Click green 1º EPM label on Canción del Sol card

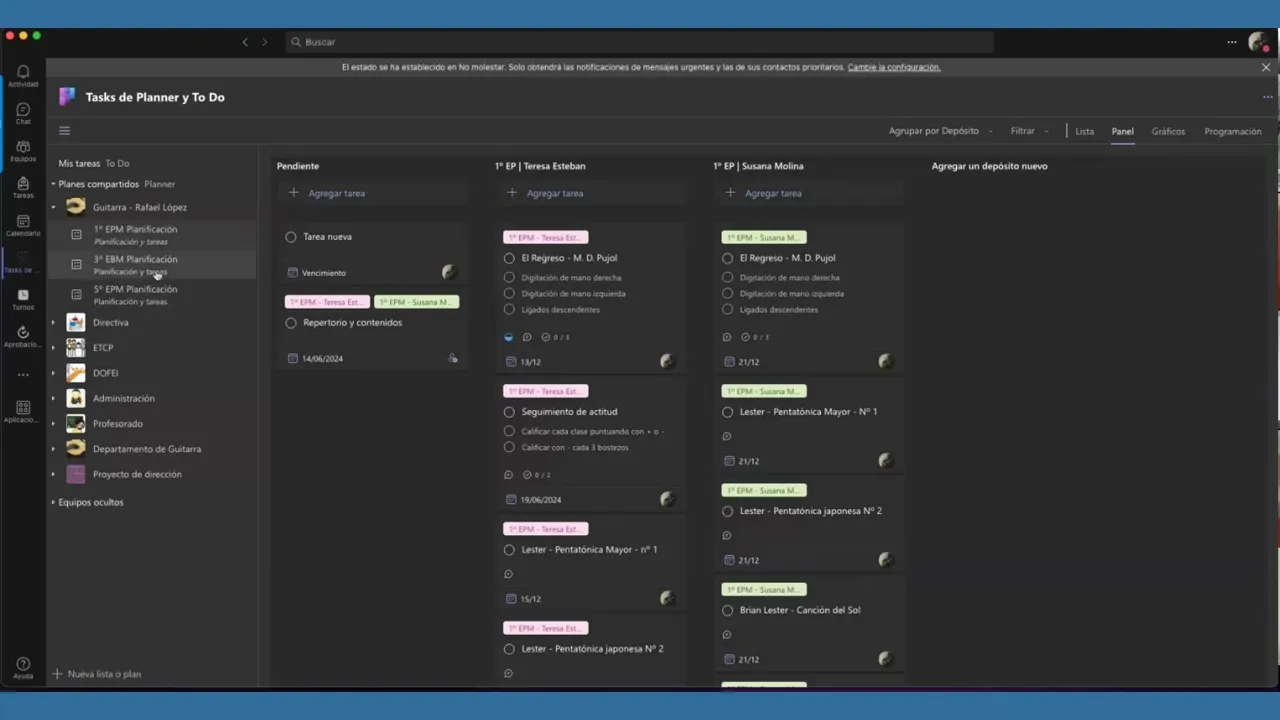[x=763, y=589]
